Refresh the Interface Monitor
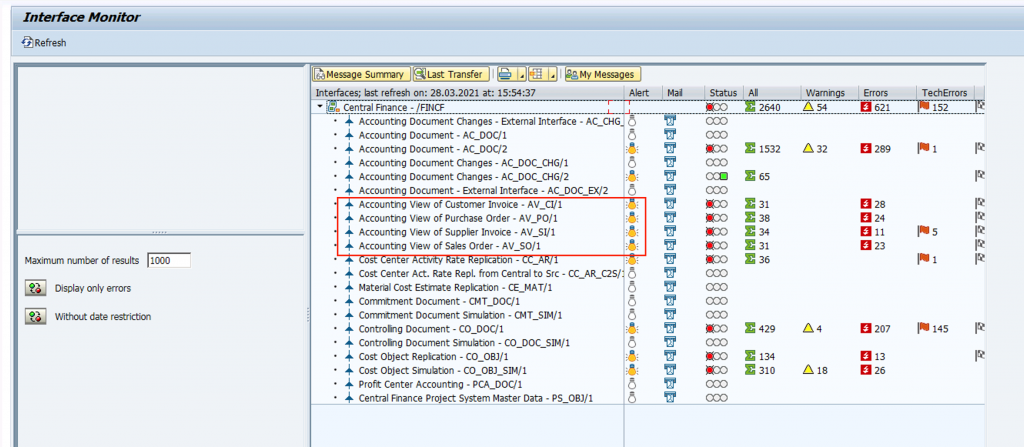Viewport: 1024px width, 447px height. pyautogui.click(x=44, y=43)
